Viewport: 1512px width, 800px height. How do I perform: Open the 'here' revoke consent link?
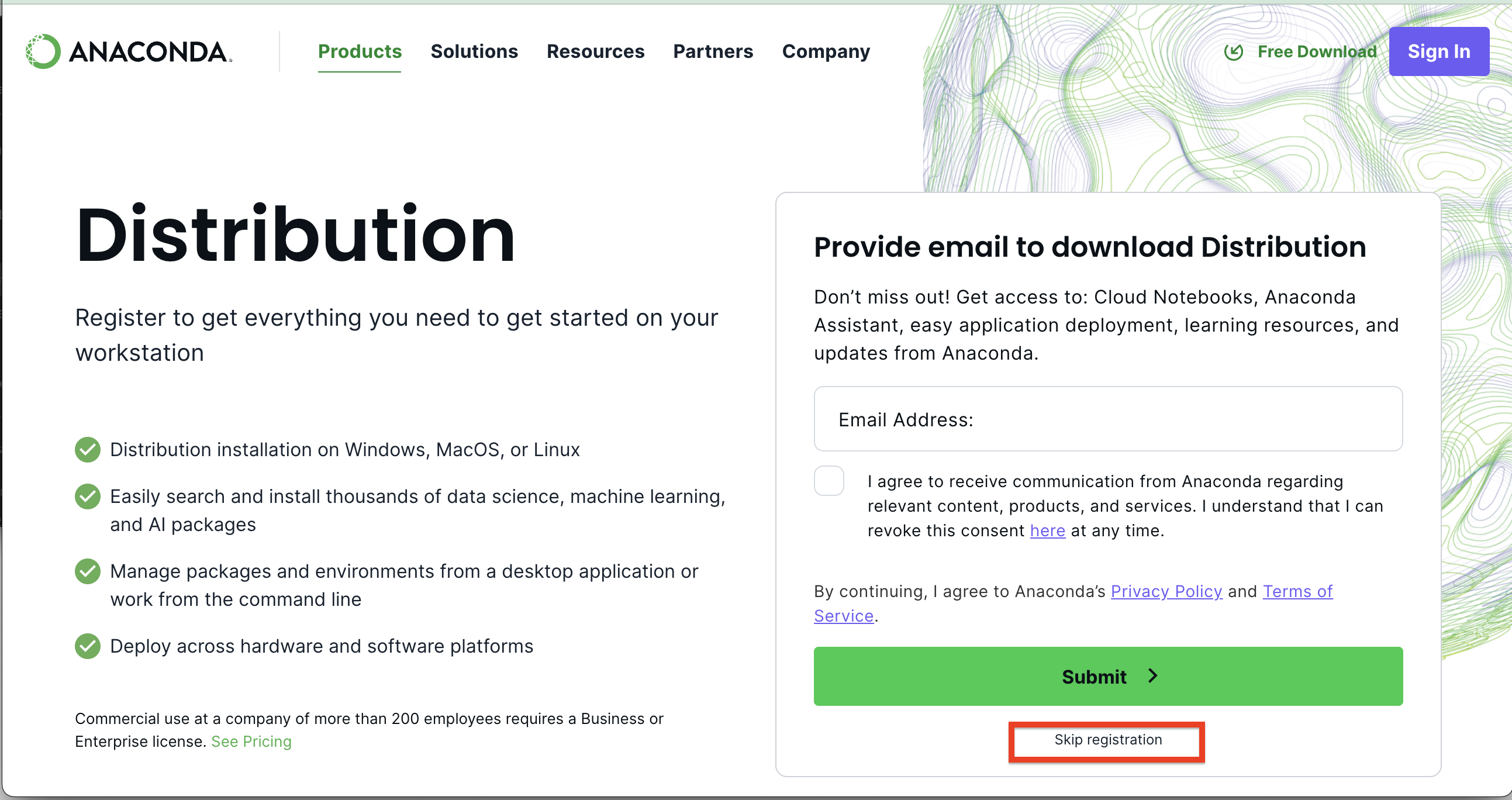point(1047,530)
